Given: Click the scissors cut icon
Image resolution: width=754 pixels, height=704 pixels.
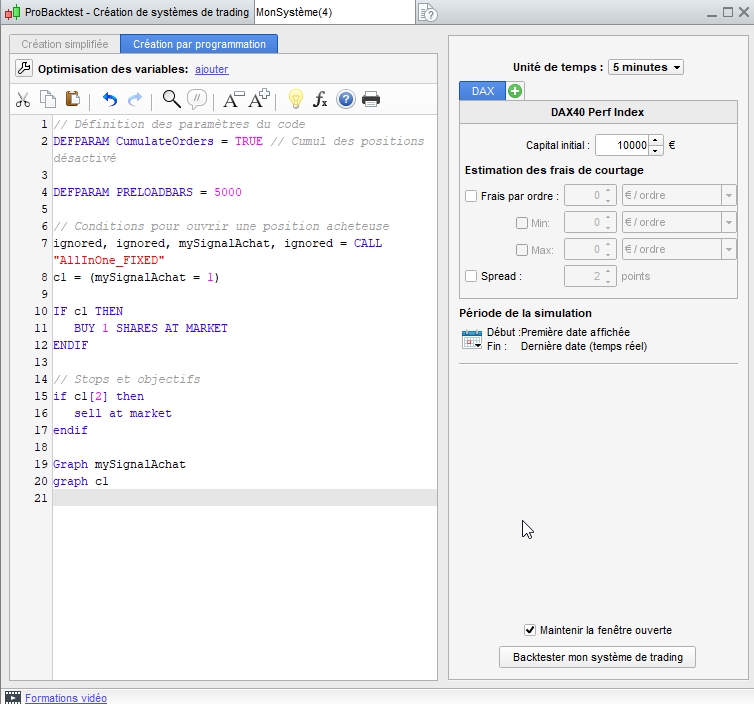Looking at the screenshot, I should [x=23, y=99].
